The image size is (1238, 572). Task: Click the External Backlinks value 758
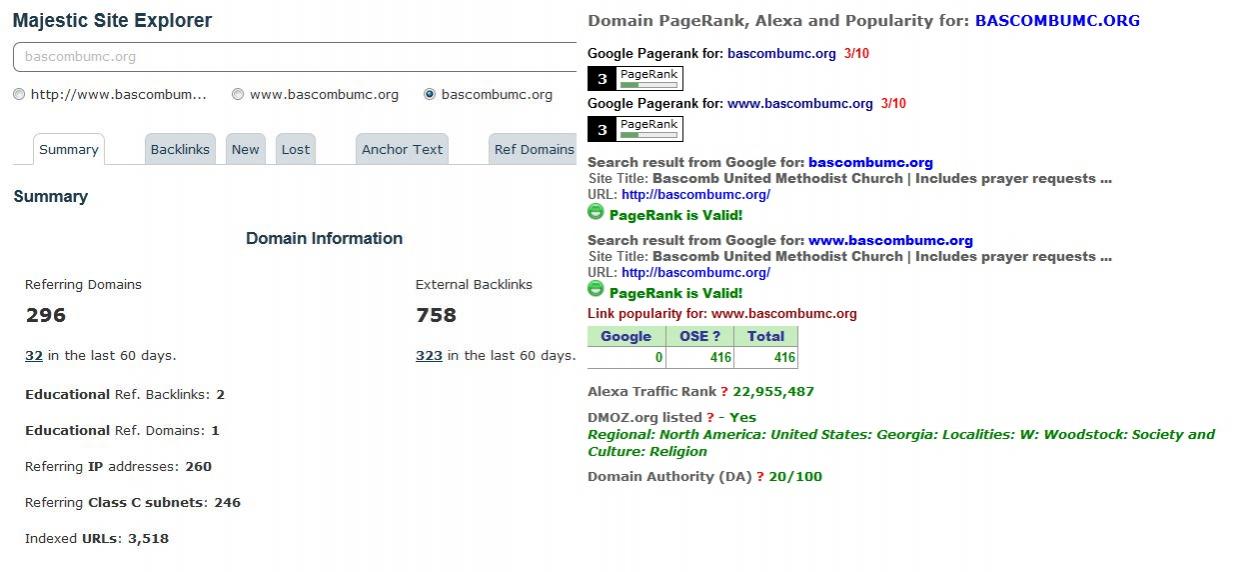click(x=436, y=316)
